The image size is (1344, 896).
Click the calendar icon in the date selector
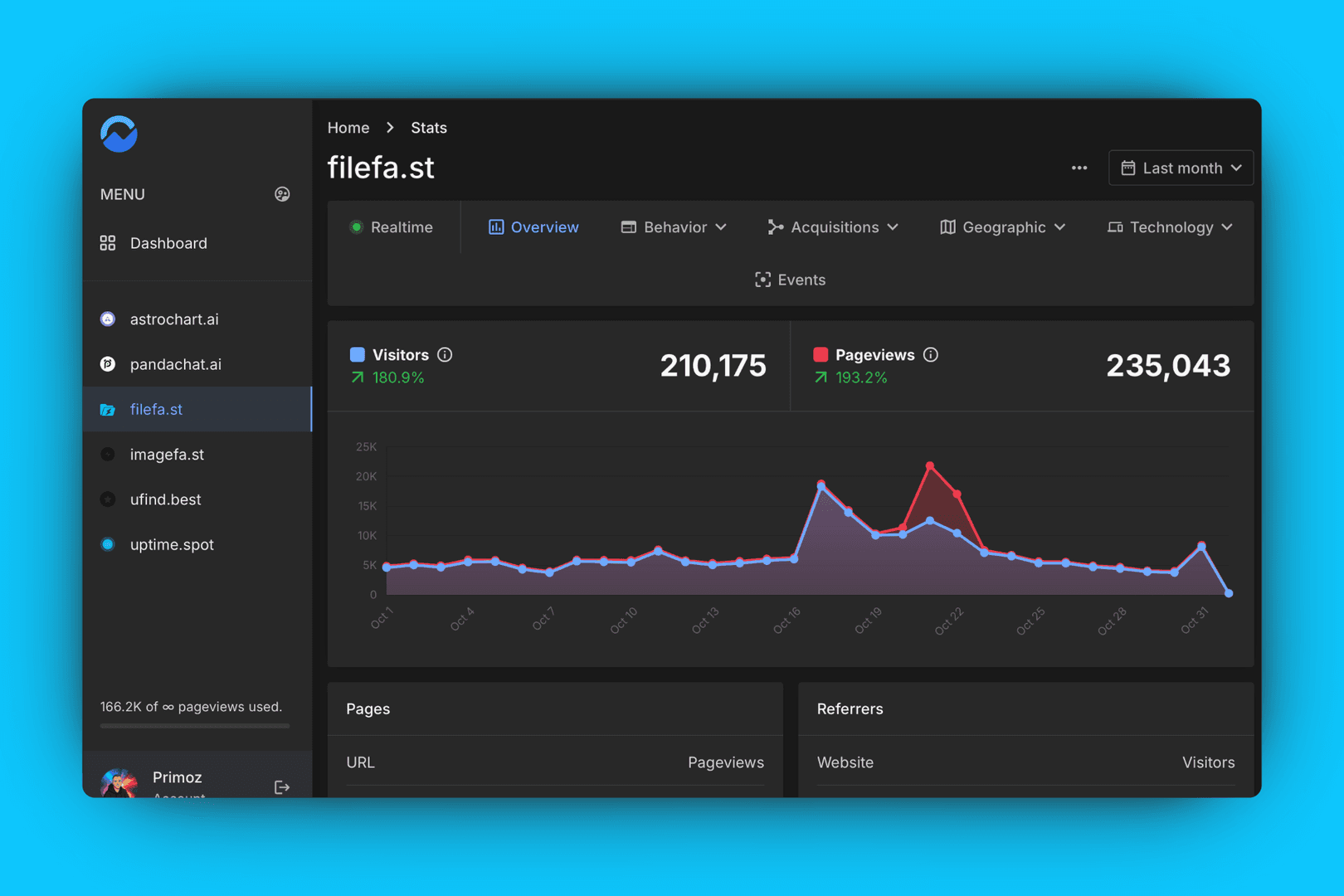[1128, 168]
